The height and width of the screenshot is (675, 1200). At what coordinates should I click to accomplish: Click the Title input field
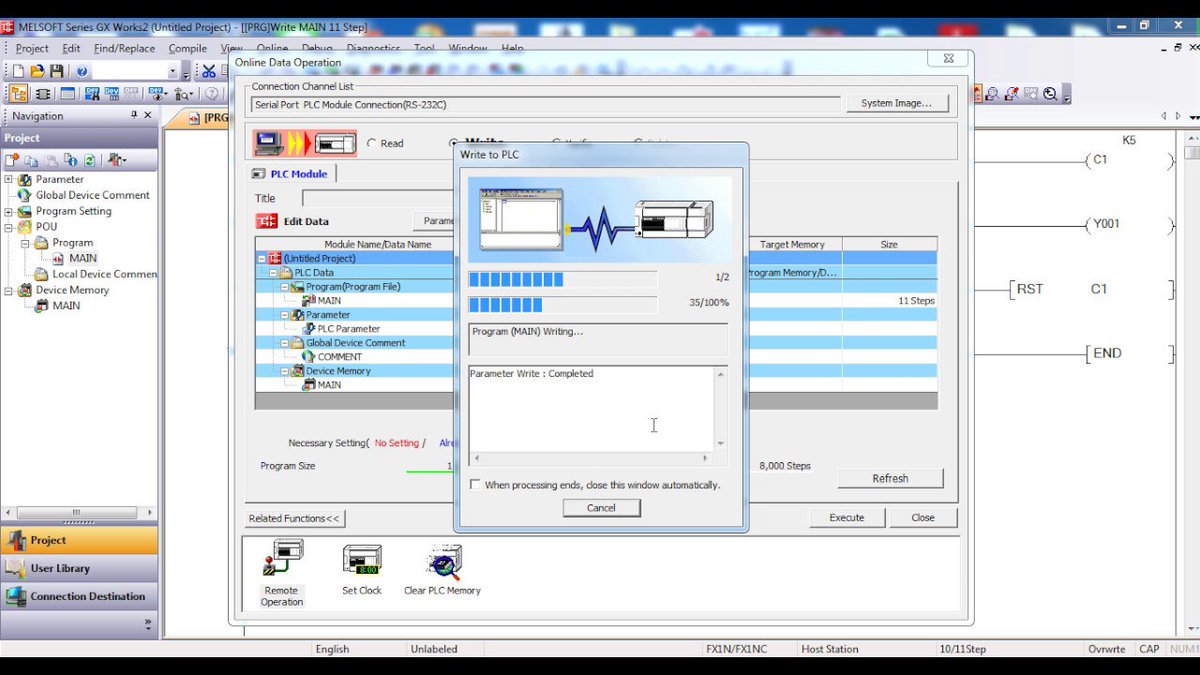click(x=378, y=198)
